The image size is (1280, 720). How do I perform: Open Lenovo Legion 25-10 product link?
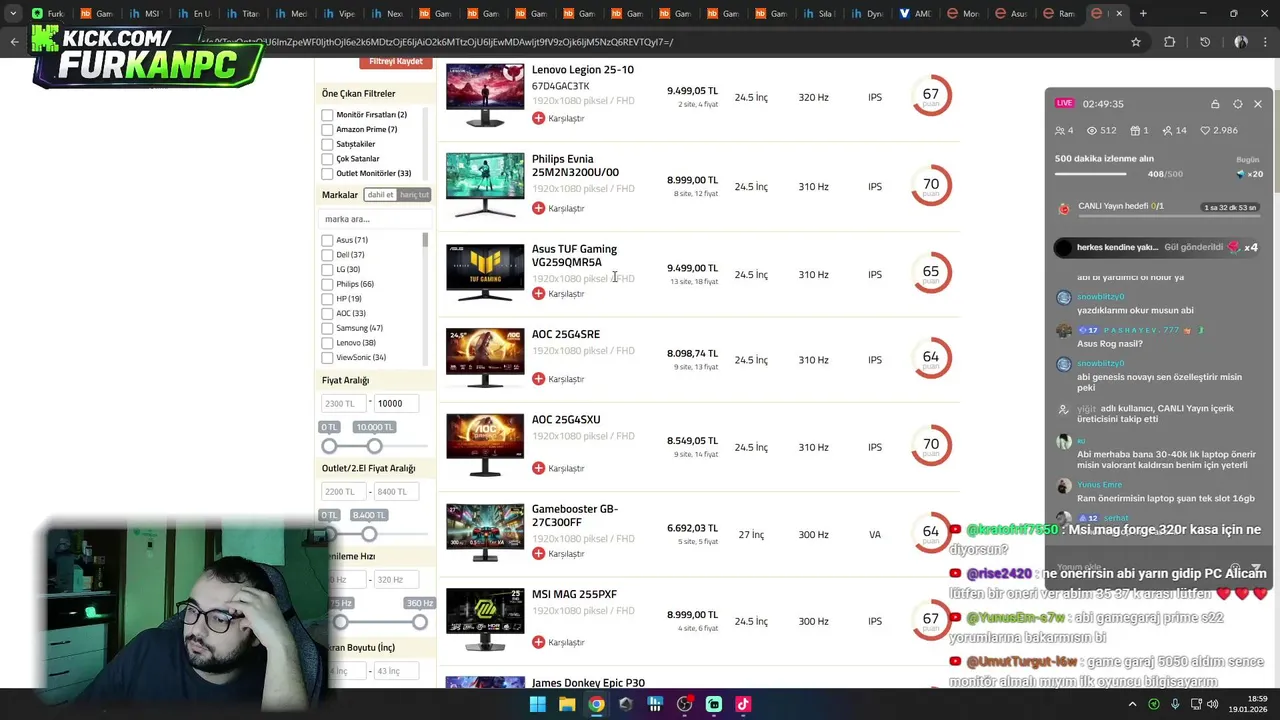[x=582, y=70]
